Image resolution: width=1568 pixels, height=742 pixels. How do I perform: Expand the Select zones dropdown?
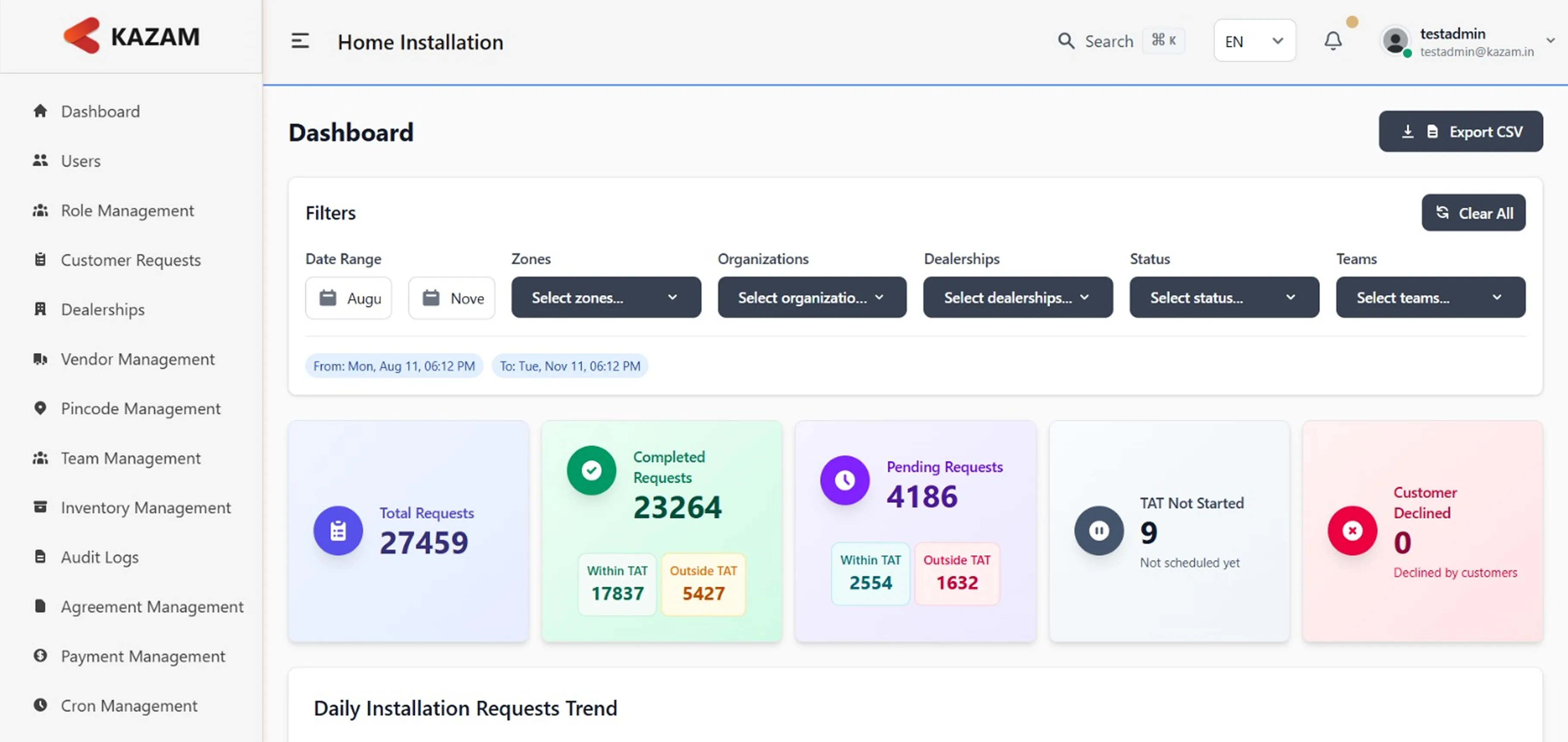(x=605, y=298)
